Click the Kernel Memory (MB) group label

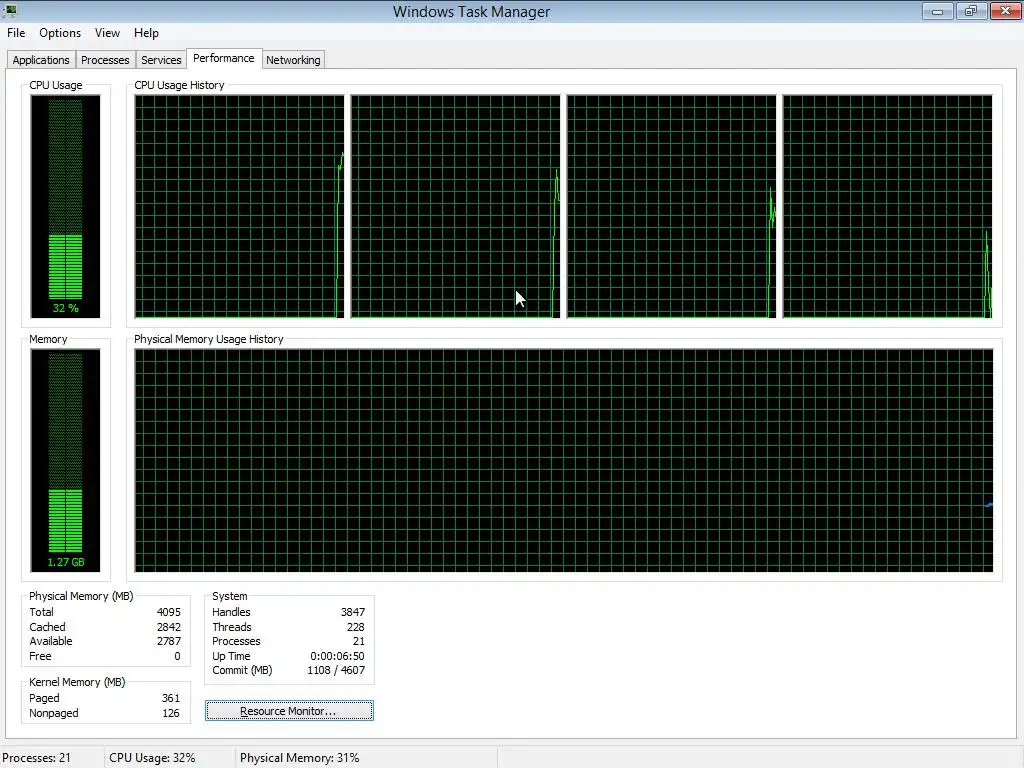pos(77,682)
